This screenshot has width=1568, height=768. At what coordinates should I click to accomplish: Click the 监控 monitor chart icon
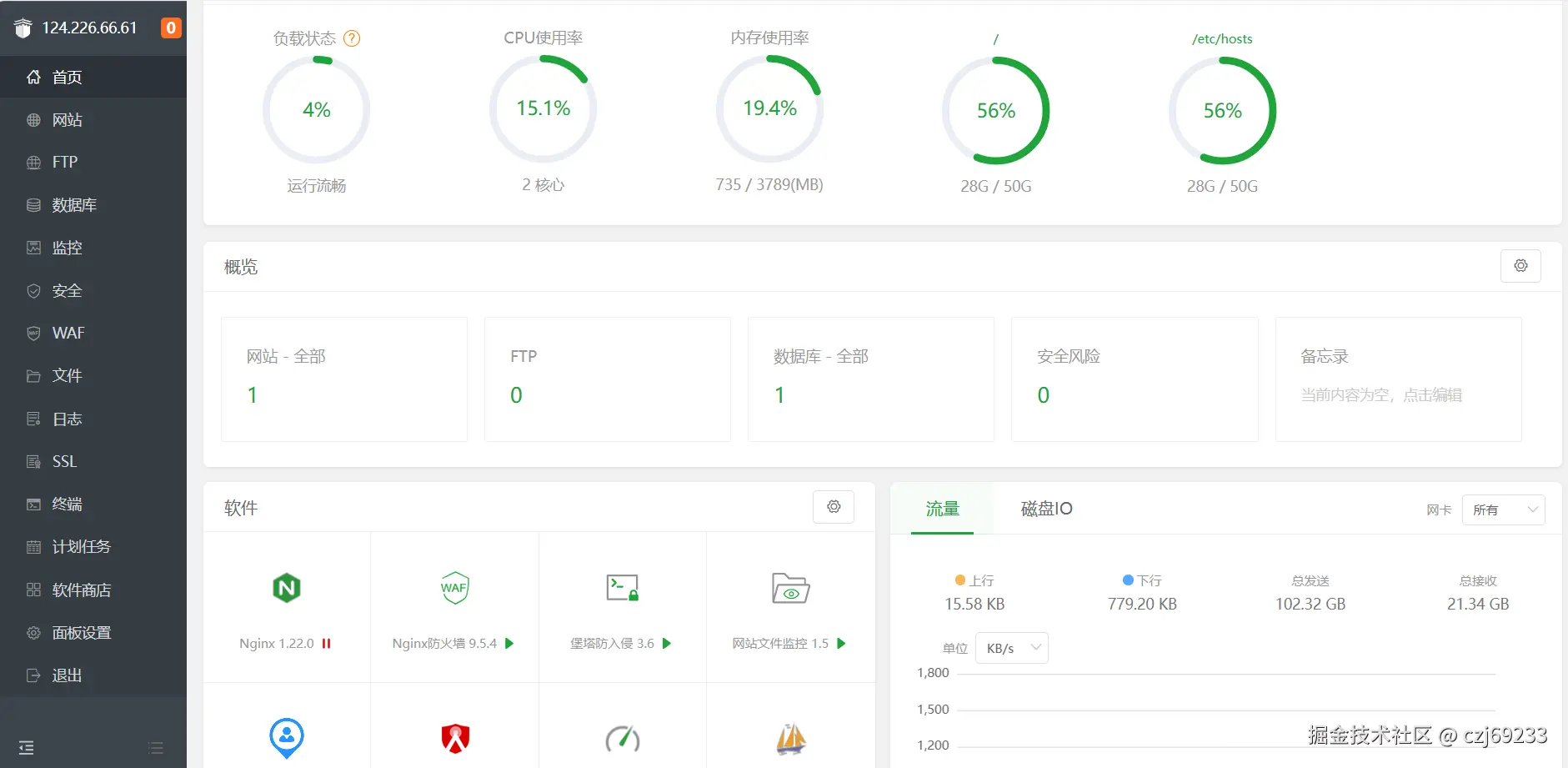pyautogui.click(x=33, y=248)
